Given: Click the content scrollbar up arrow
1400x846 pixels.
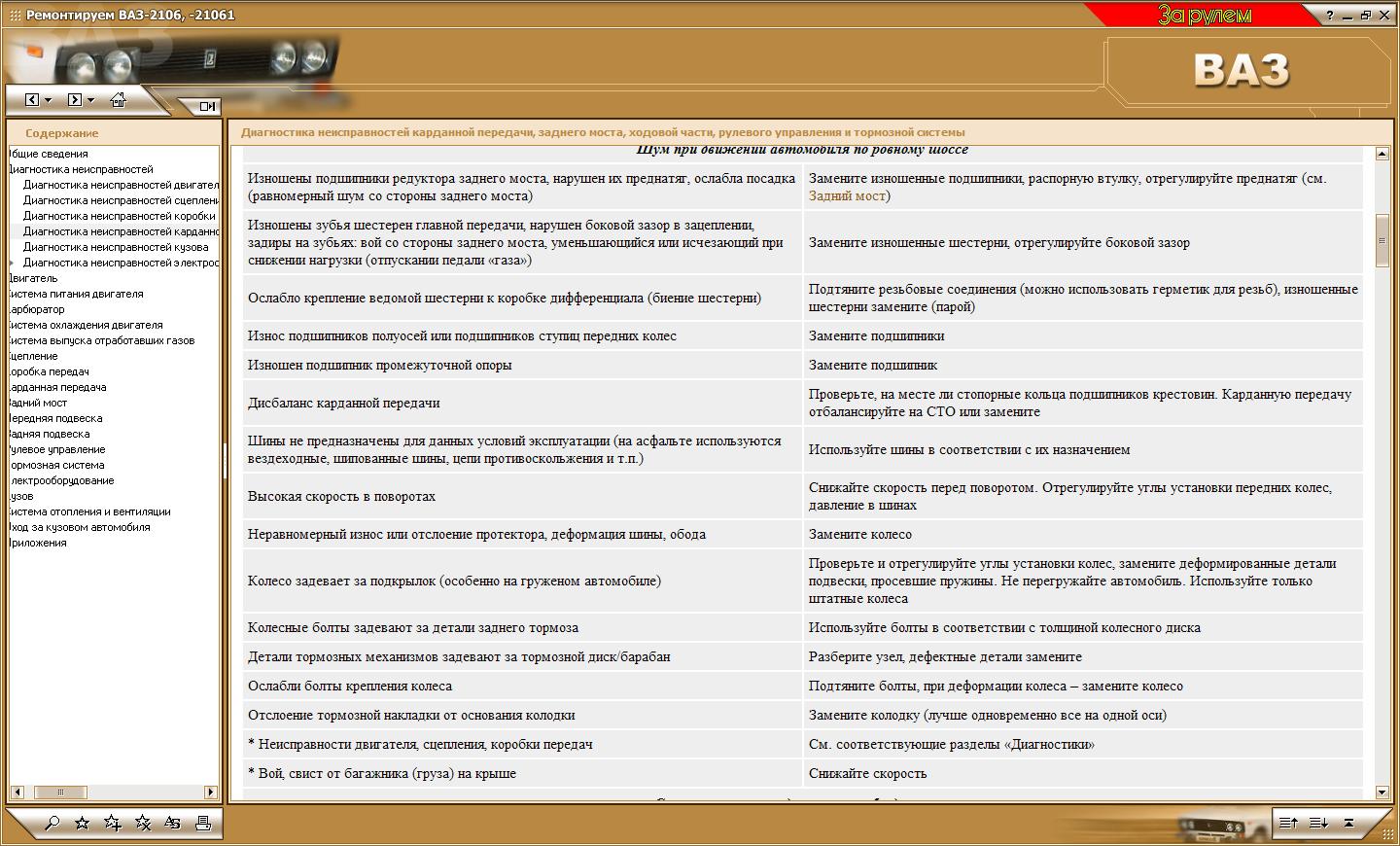Looking at the screenshot, I should (x=1382, y=154).
